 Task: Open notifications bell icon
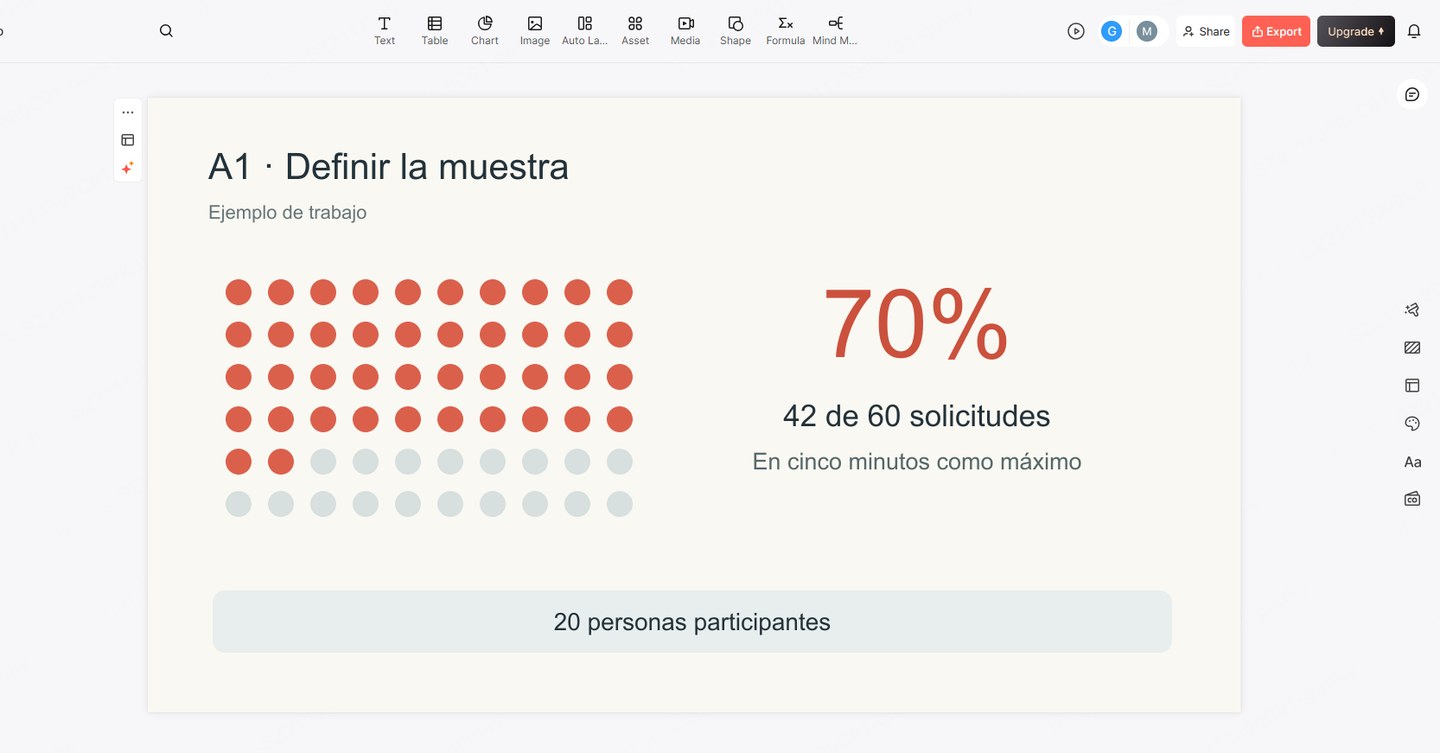click(1414, 31)
